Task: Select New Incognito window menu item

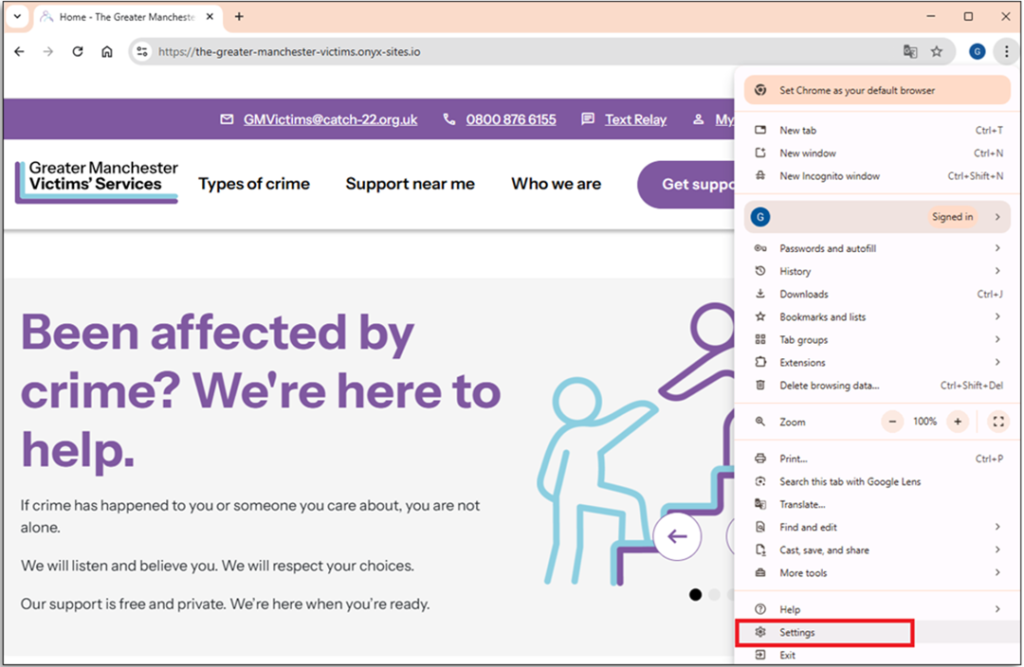Action: (x=830, y=176)
